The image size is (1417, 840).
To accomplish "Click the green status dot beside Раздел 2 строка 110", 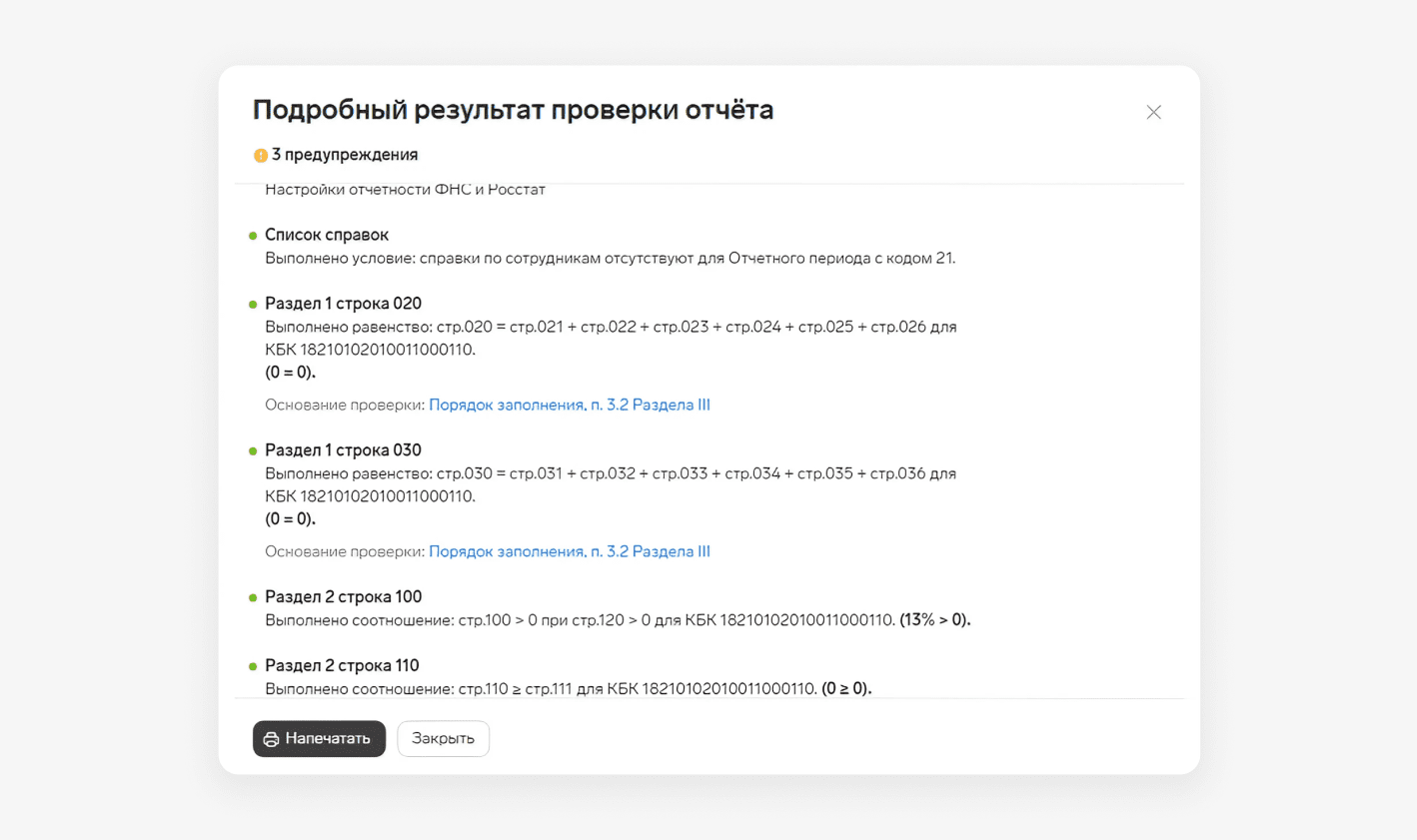I will click(x=253, y=666).
